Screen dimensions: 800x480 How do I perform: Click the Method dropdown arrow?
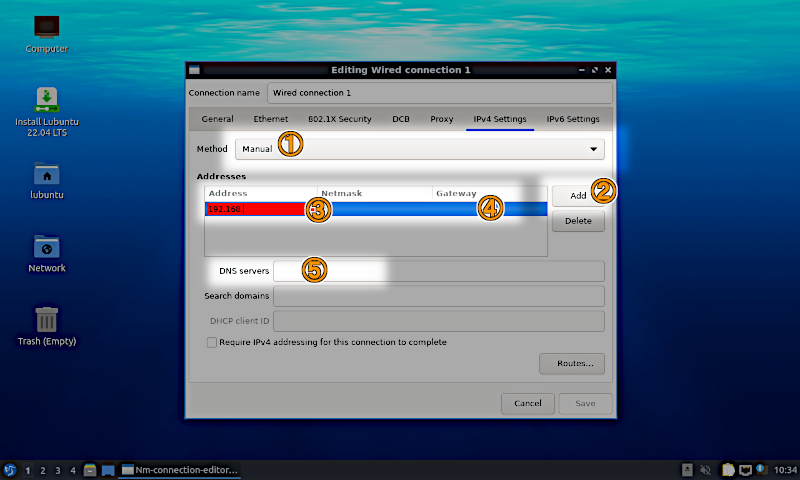pos(593,149)
